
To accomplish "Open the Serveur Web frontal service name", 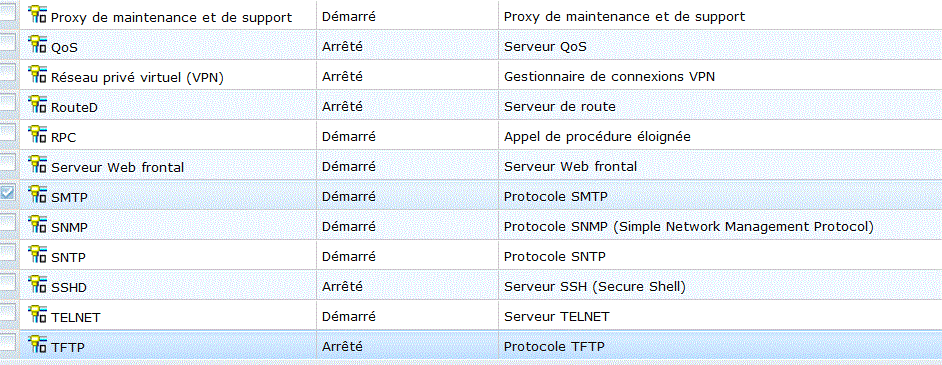I will pyautogui.click(x=118, y=167).
